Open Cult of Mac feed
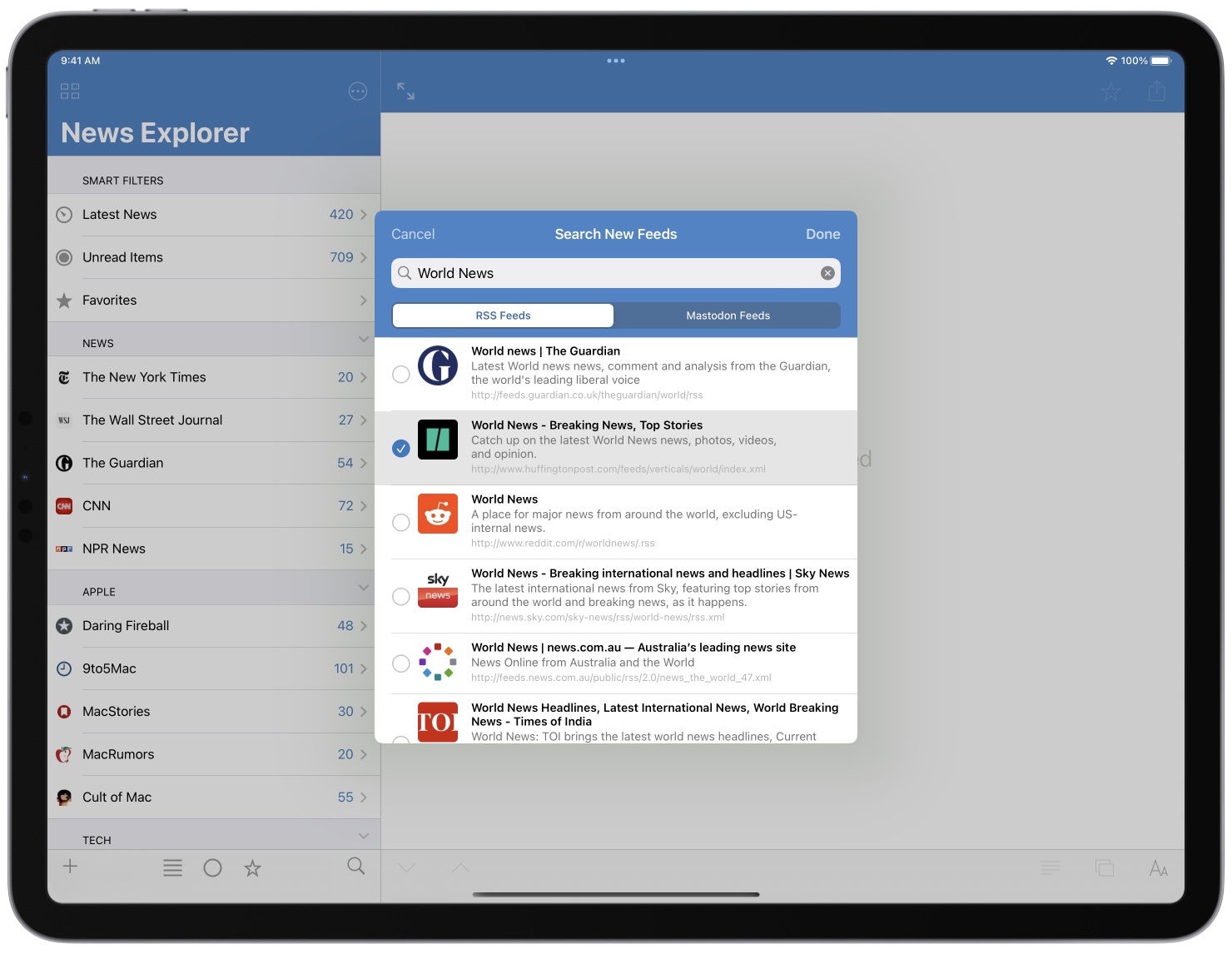This screenshot has width=1232, height=954. coord(214,797)
